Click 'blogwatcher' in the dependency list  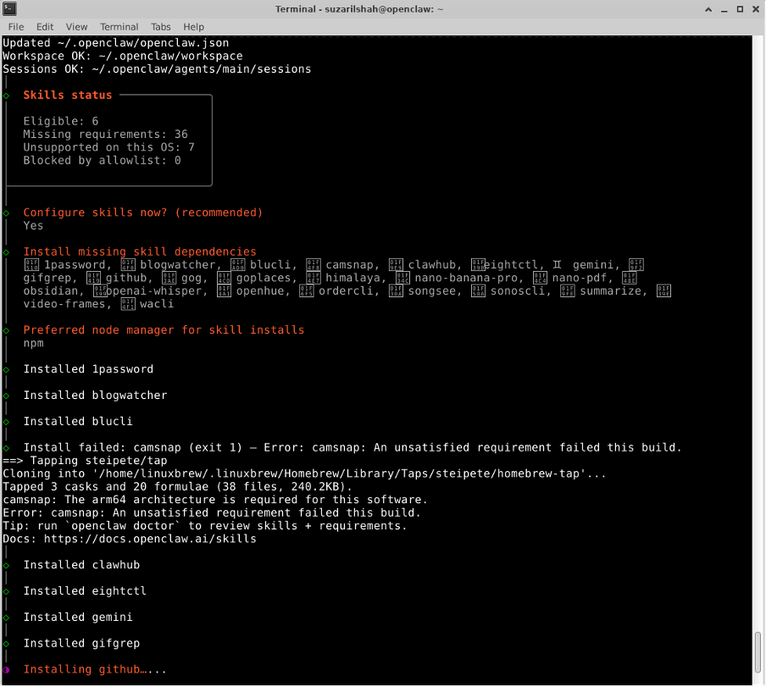click(x=178, y=265)
